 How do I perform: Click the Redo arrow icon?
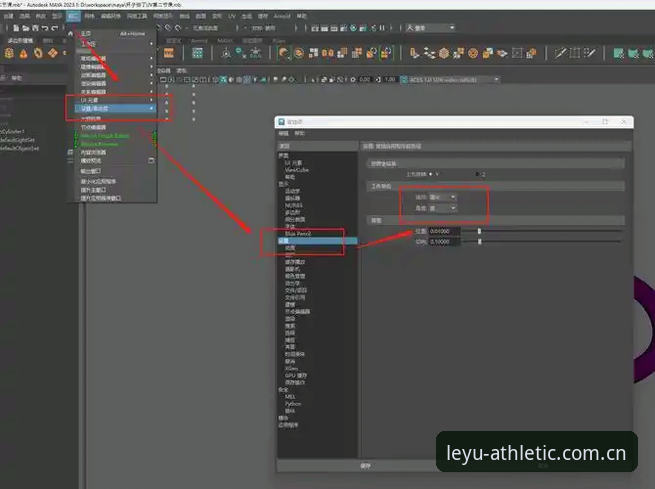[x=54, y=28]
